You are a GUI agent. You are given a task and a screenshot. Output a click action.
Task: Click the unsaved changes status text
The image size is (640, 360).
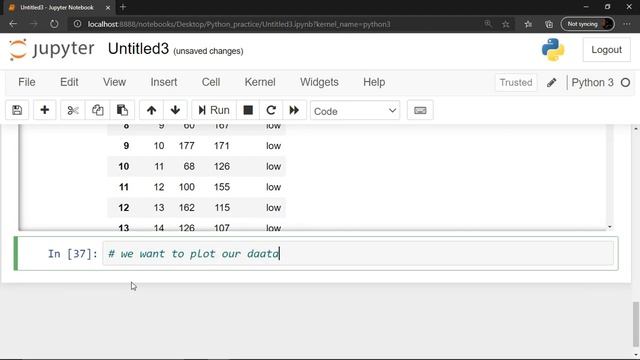point(208,51)
